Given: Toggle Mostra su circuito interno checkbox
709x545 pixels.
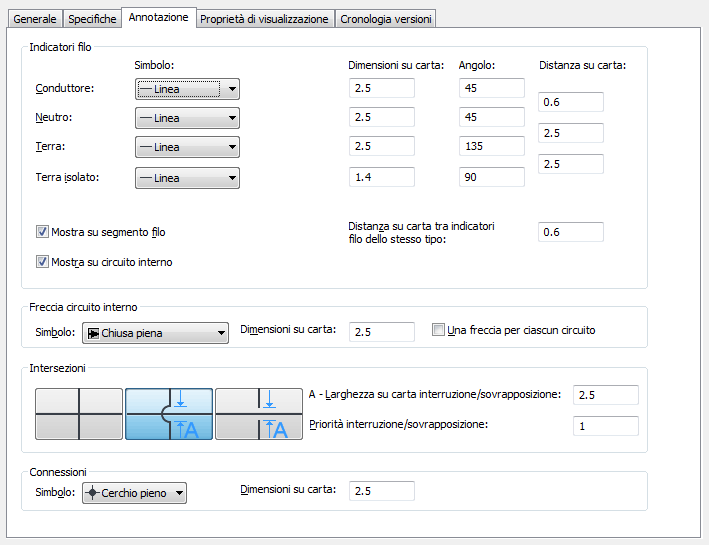Looking at the screenshot, I should (x=43, y=262).
